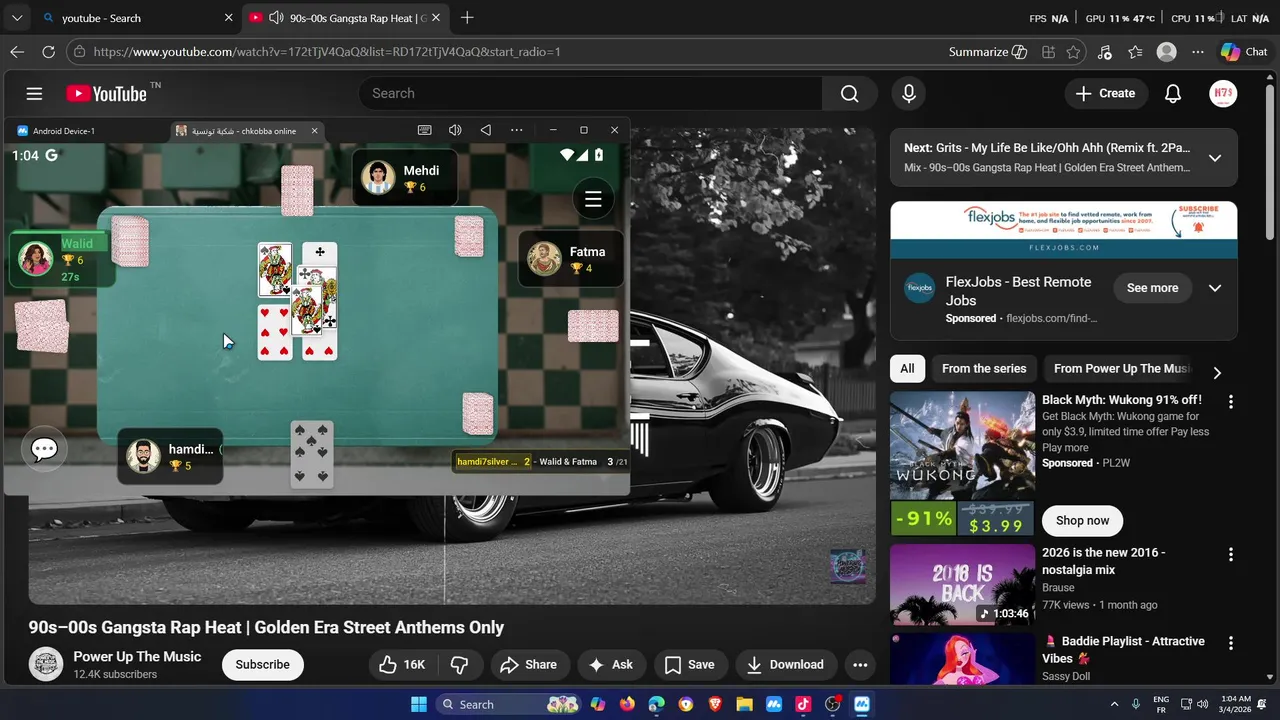Go back in the browser
The width and height of the screenshot is (1280, 720).
click(17, 52)
